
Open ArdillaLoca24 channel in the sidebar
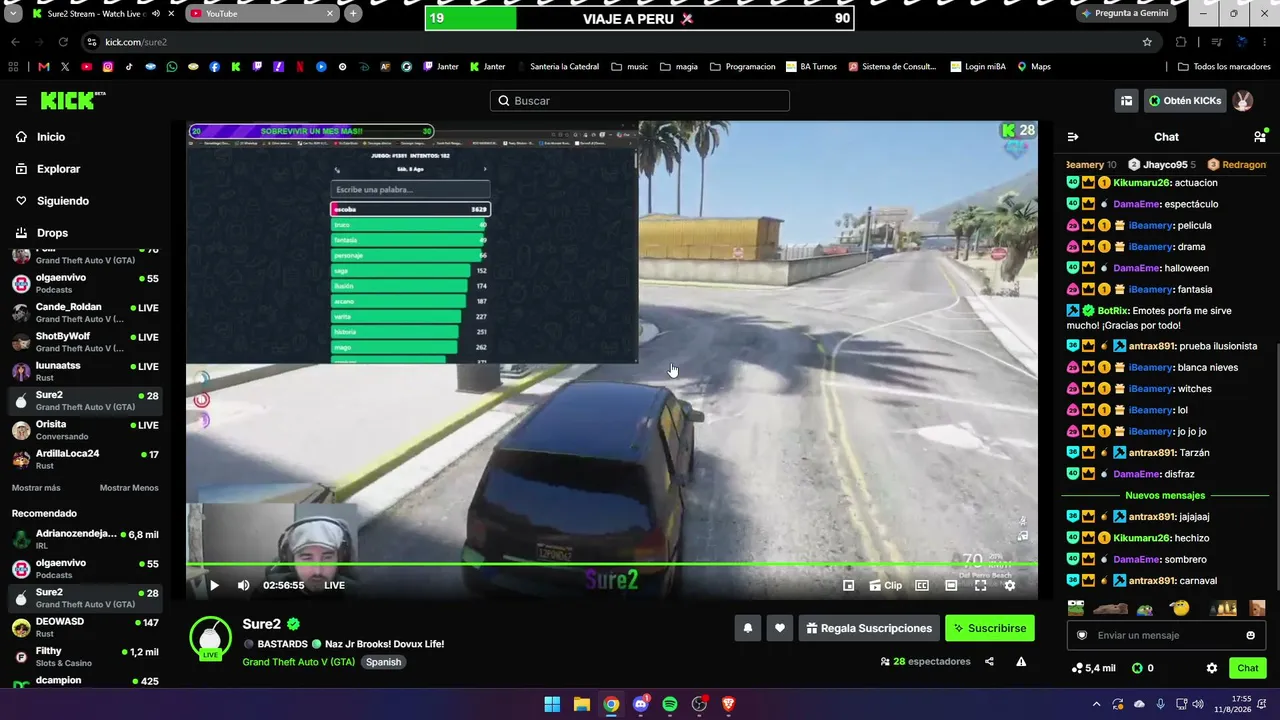(85, 459)
